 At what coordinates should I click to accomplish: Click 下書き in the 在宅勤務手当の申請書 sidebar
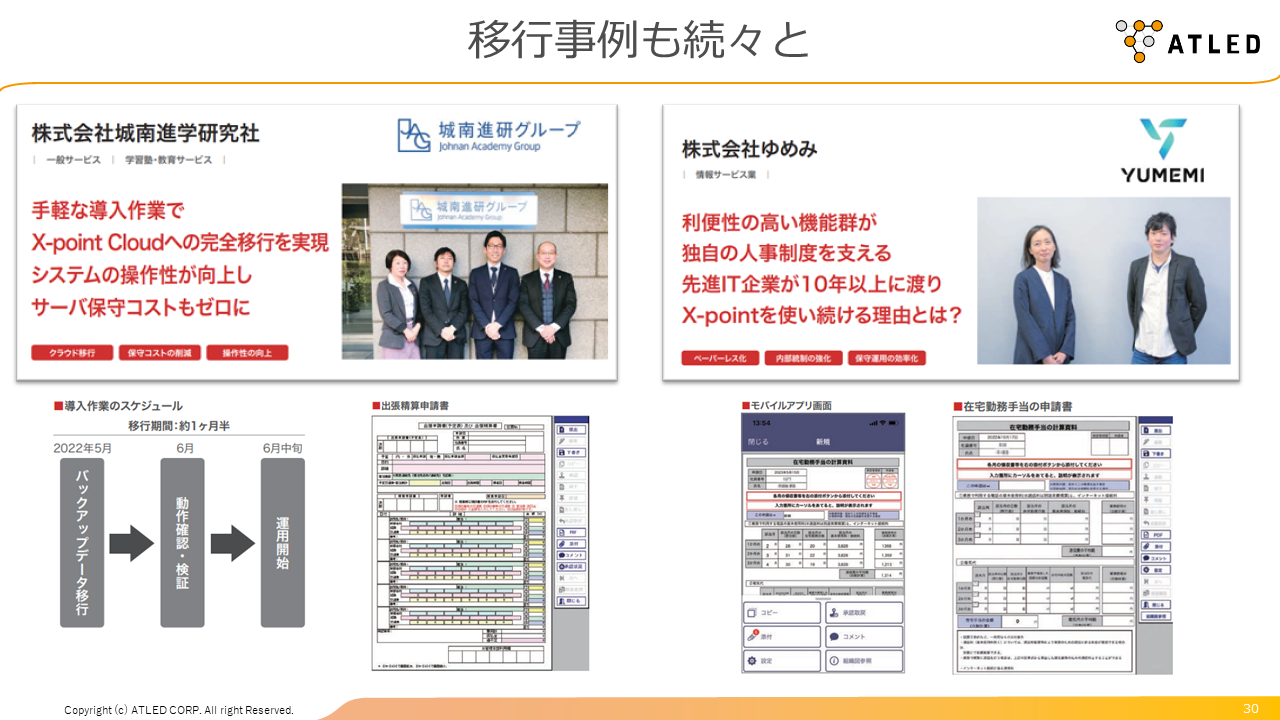coord(1156,453)
